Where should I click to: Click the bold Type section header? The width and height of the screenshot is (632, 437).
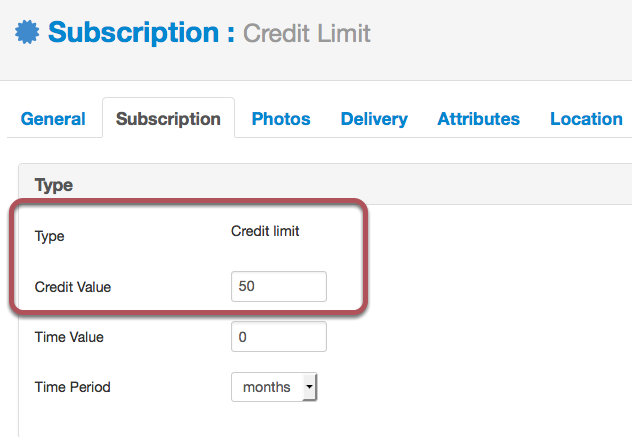[x=54, y=185]
